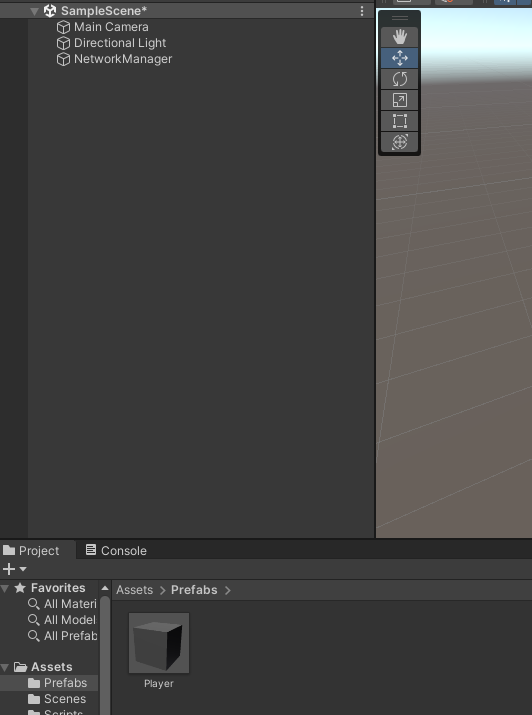Activate the Move tool

coord(399,58)
